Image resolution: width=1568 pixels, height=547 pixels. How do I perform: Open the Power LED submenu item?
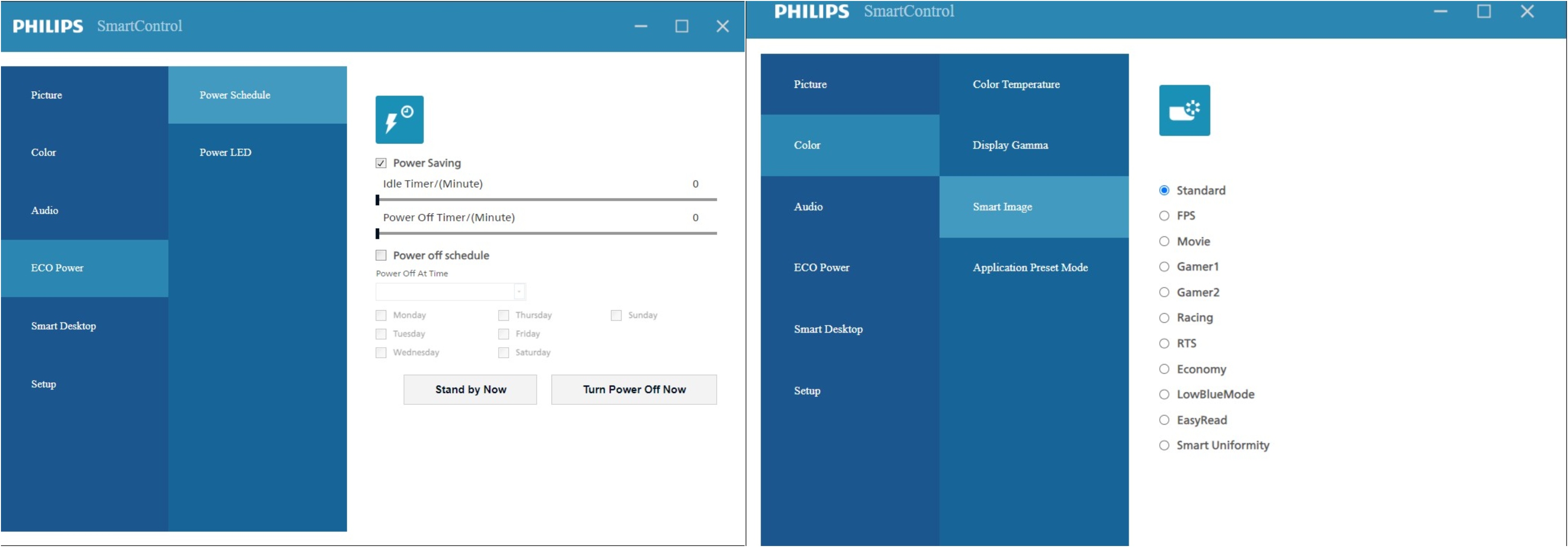225,153
